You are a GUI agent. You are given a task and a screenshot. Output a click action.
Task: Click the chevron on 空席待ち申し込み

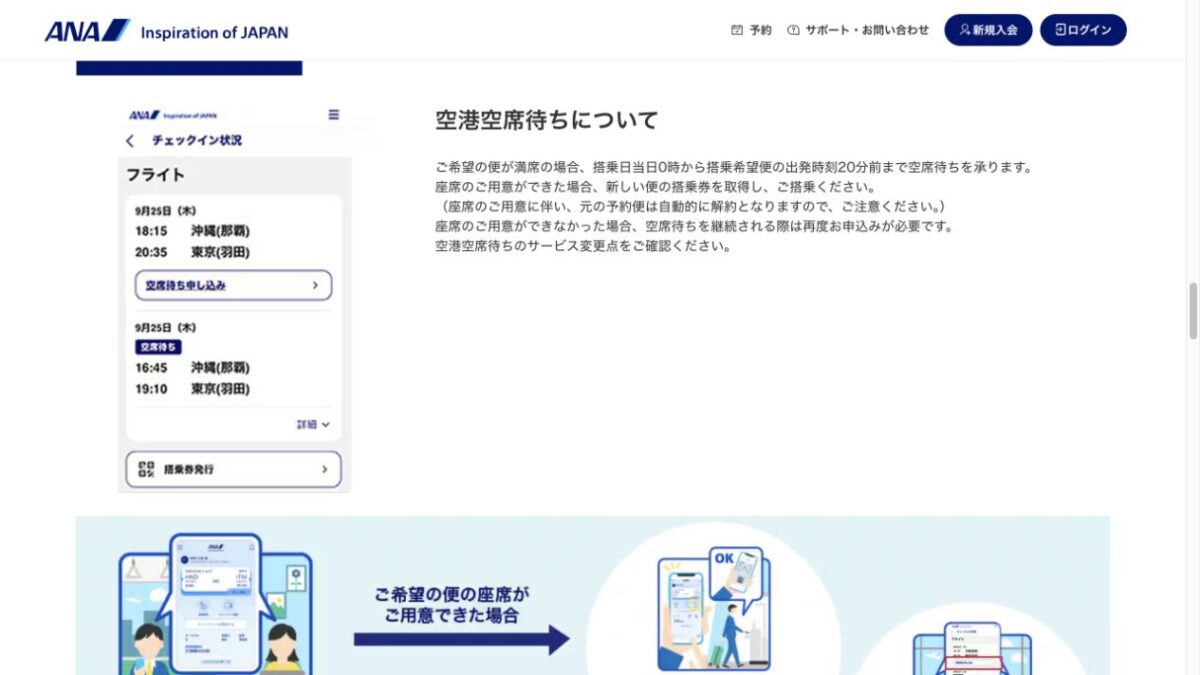[x=315, y=285]
